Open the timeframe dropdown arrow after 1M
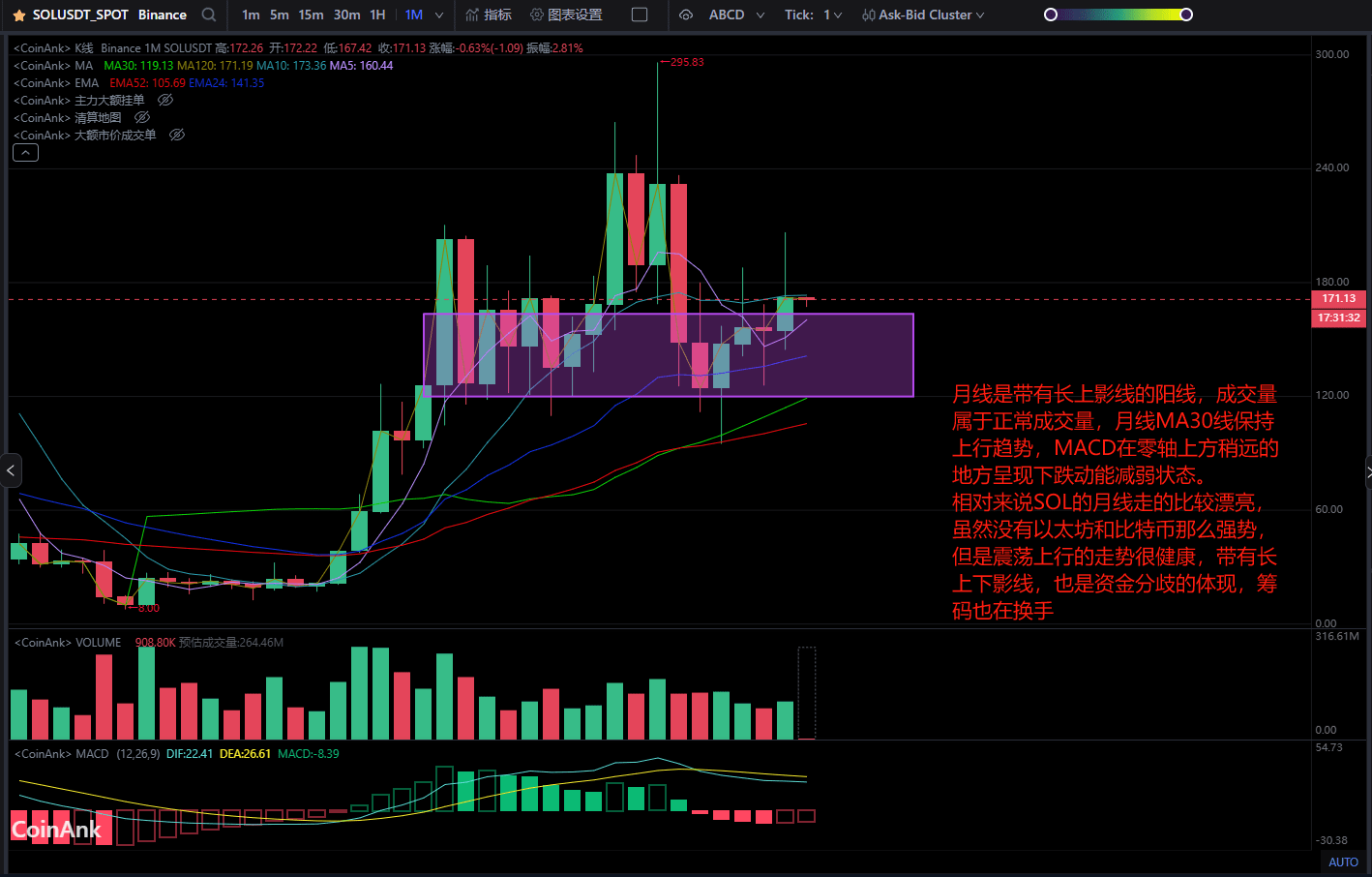The height and width of the screenshot is (877, 1372). tap(439, 15)
